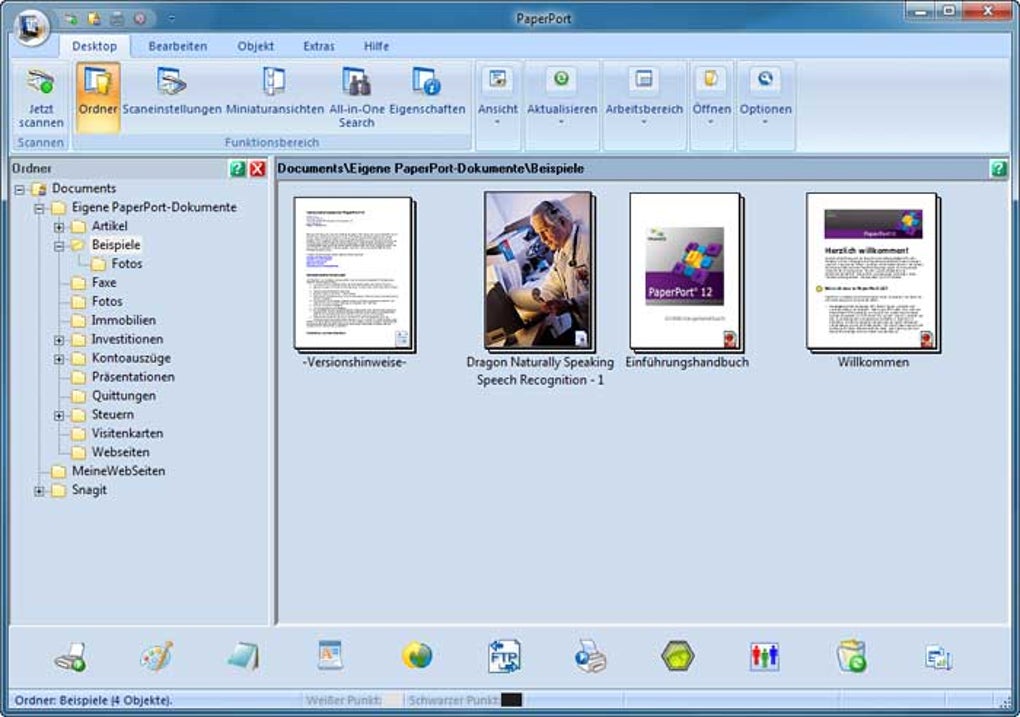Click the people icon in Send To bar
Viewport: 1020px width, 717px height.
(x=764, y=656)
